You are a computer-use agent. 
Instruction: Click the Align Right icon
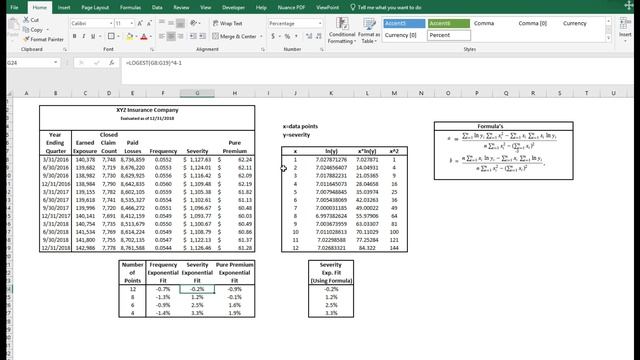pos(180,36)
